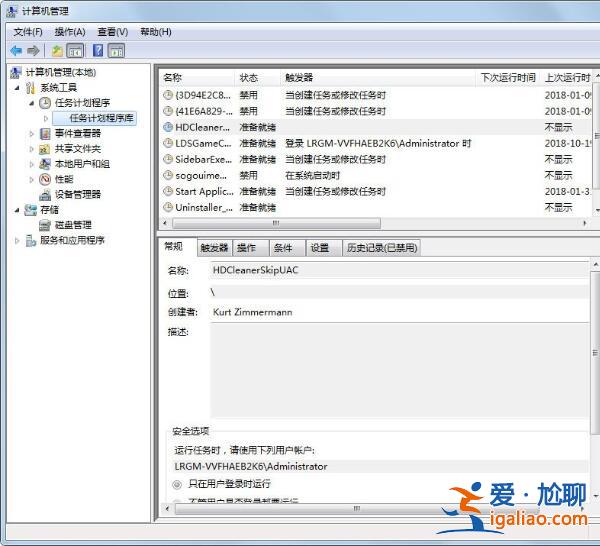Click the 描述 description text area
Viewport: 600px width, 546px height.
[x=399, y=370]
